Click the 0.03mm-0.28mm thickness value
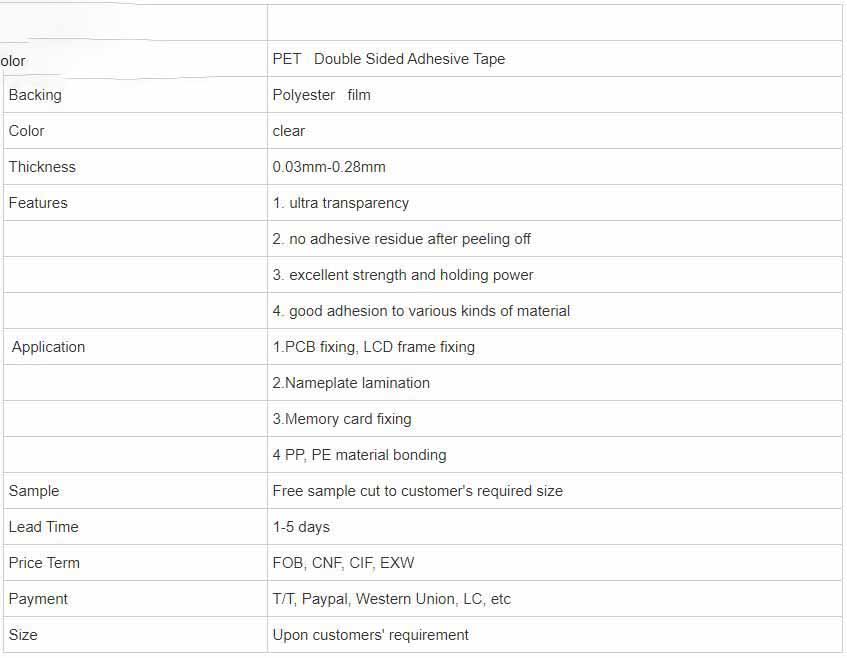 pos(329,167)
